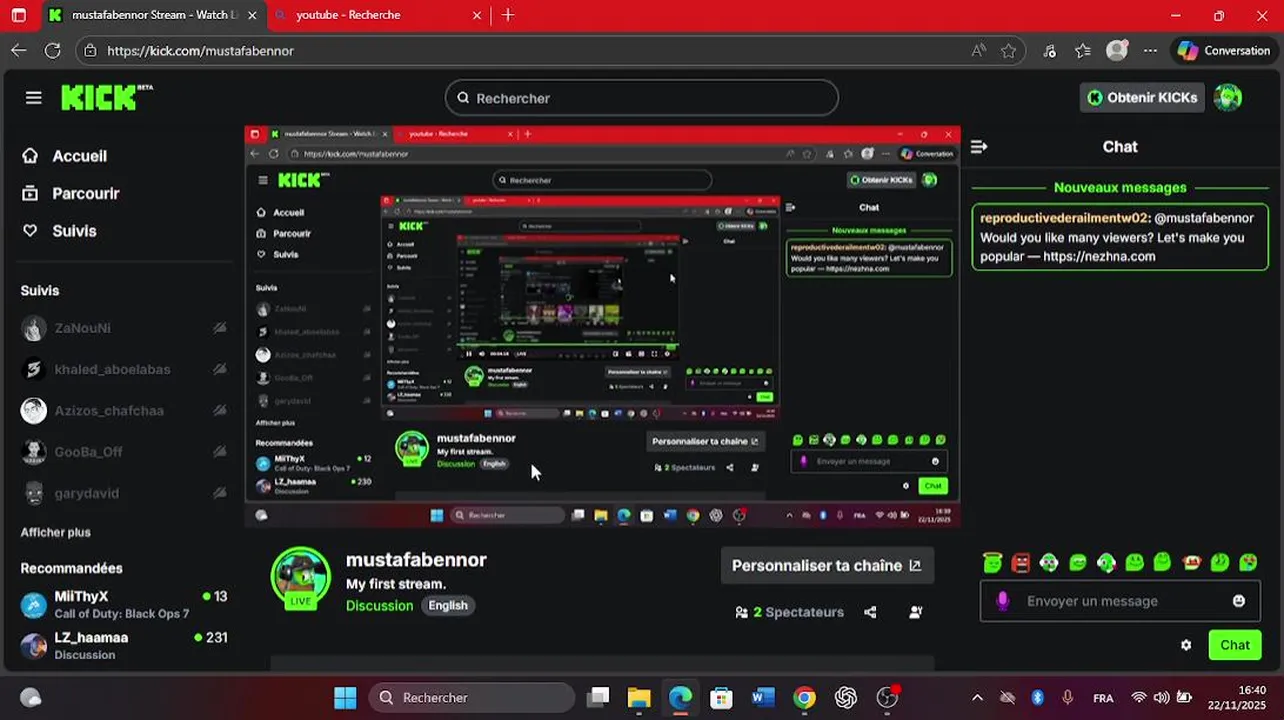Screen dimensions: 1284x720
Task: Insert the laughing red-hat emote
Action: pyautogui.click(x=1191, y=563)
